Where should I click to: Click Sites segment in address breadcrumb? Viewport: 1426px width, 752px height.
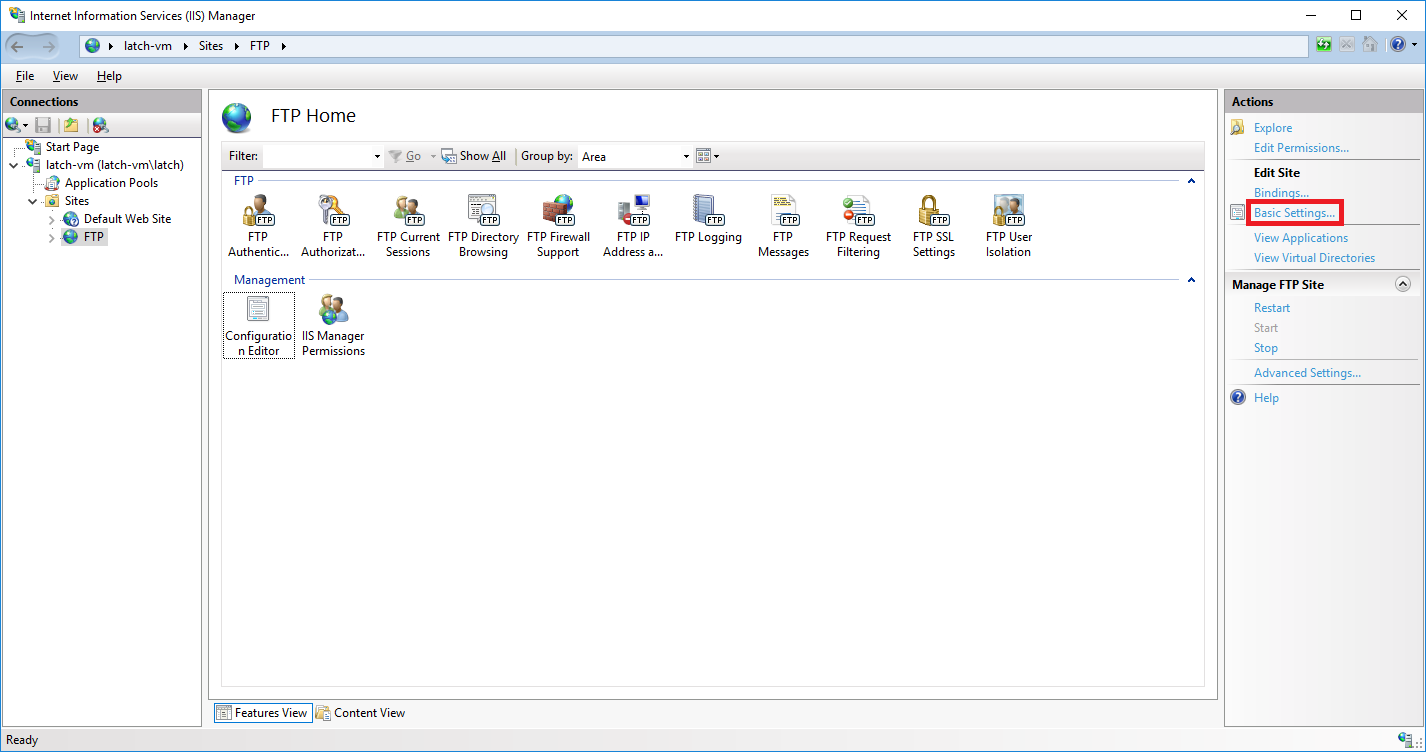pos(211,46)
